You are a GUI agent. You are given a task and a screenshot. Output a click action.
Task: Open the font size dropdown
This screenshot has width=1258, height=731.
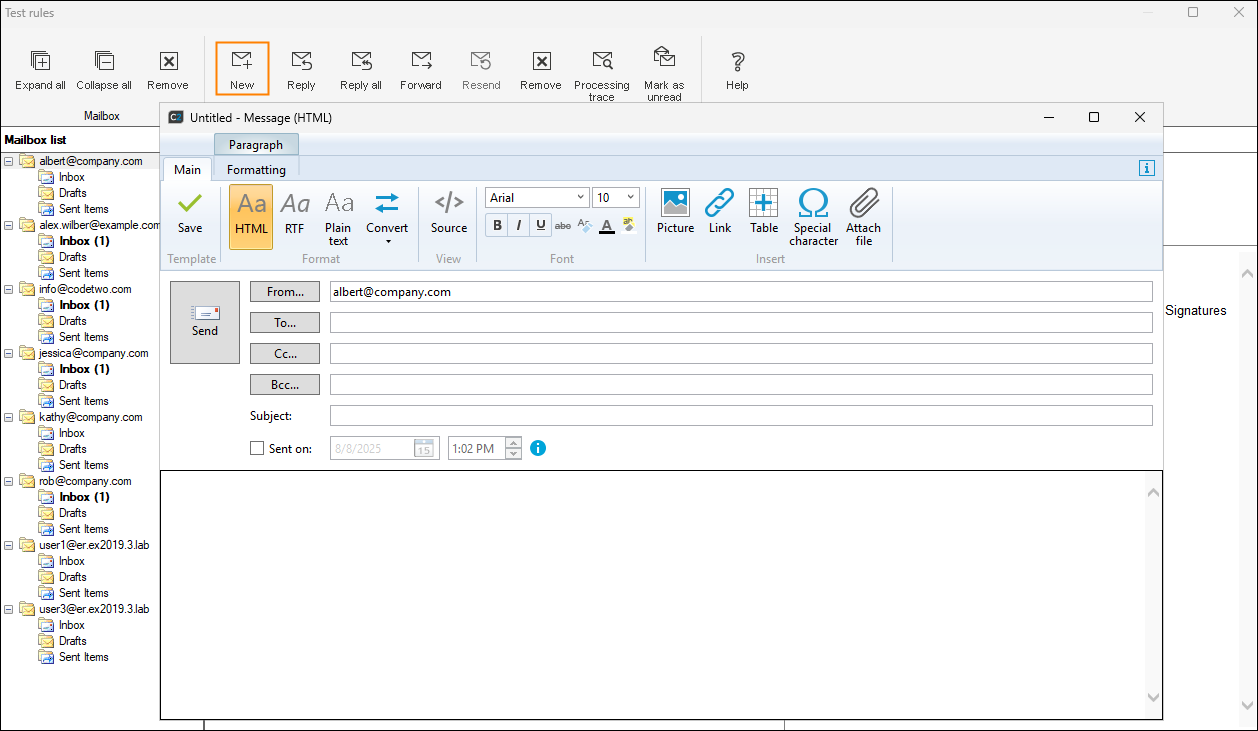630,198
